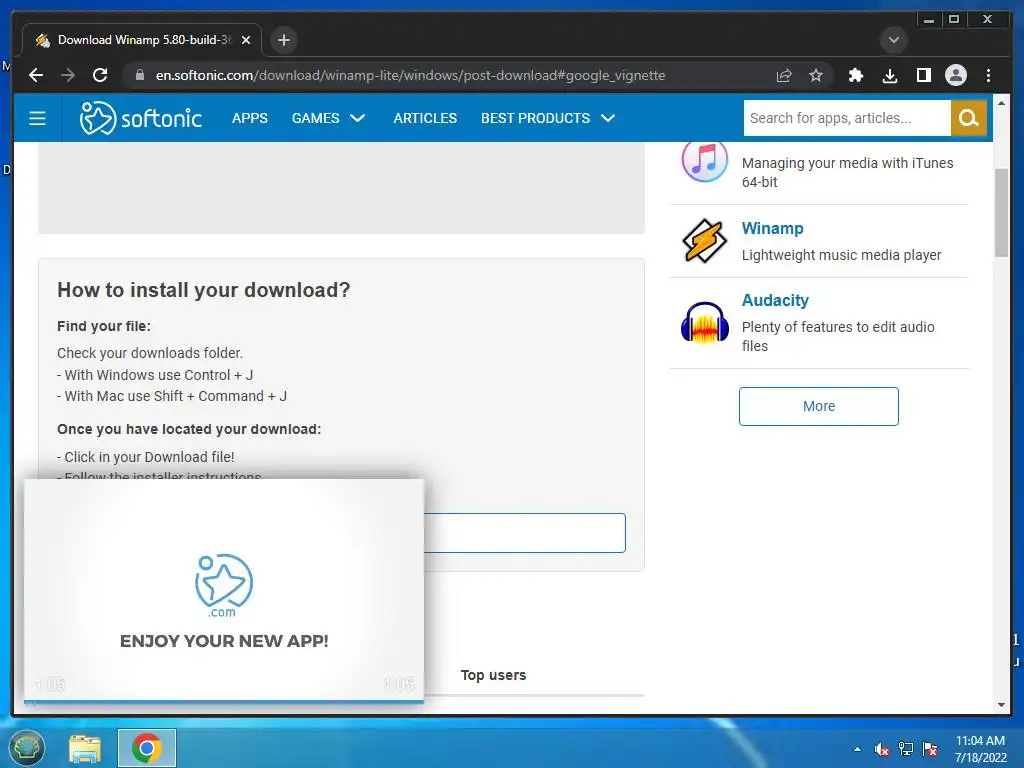Open the Action Center flag icon
1024x768 pixels.
[930, 749]
